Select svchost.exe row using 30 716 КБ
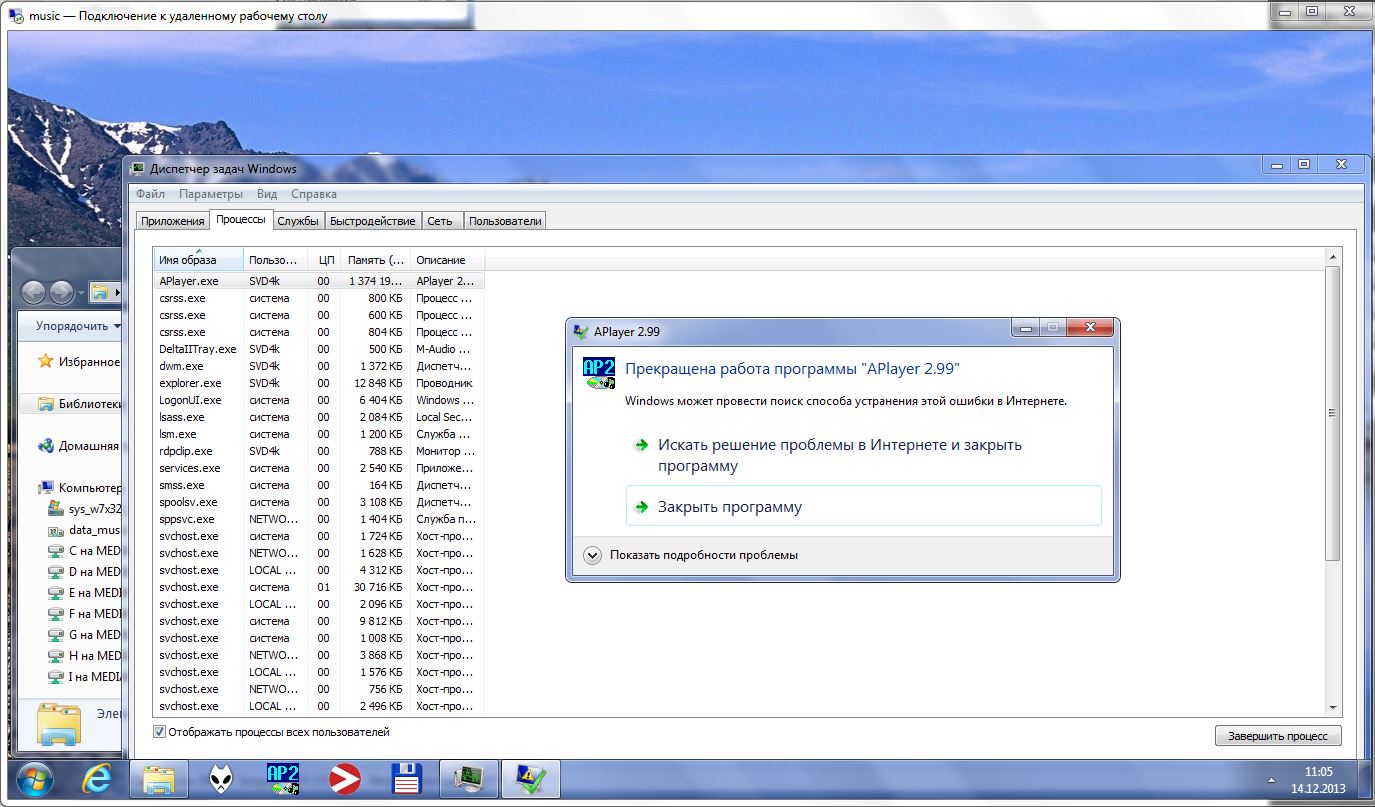Image resolution: width=1375 pixels, height=807 pixels. pyautogui.click(x=319, y=587)
